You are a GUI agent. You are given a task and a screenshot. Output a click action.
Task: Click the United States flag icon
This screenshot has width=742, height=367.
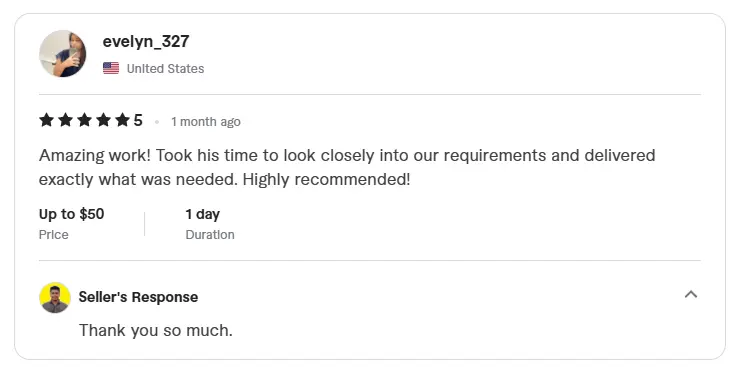tap(111, 69)
